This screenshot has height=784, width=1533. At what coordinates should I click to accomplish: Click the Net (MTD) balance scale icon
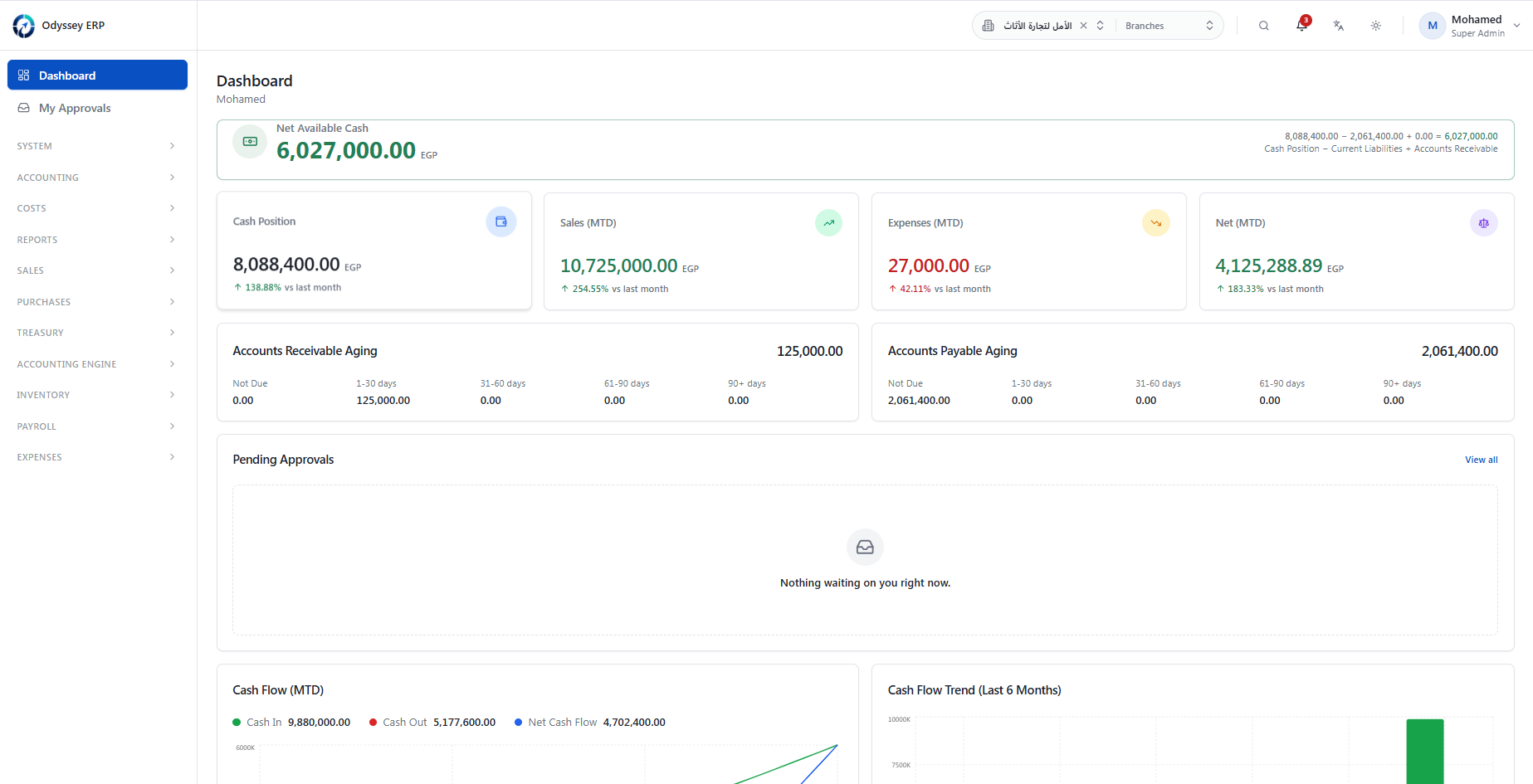tap(1484, 222)
